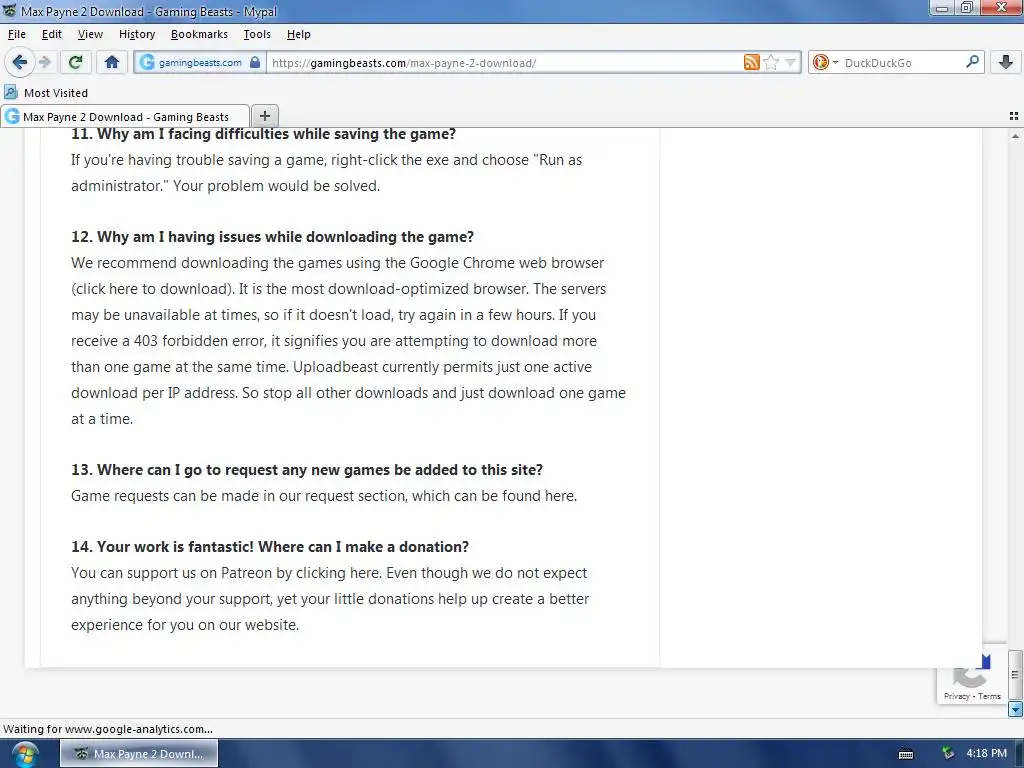Click question 13 heading about game requests

[307, 470]
